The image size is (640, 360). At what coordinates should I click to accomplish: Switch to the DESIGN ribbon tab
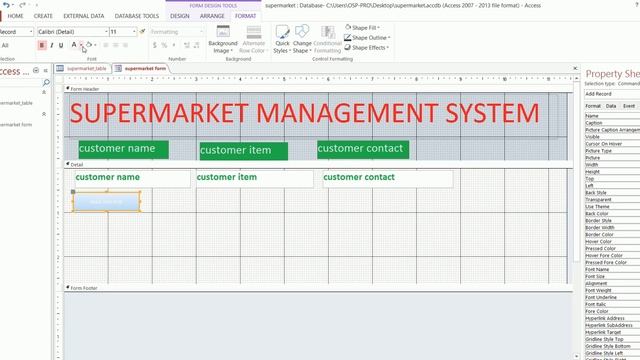(180, 16)
